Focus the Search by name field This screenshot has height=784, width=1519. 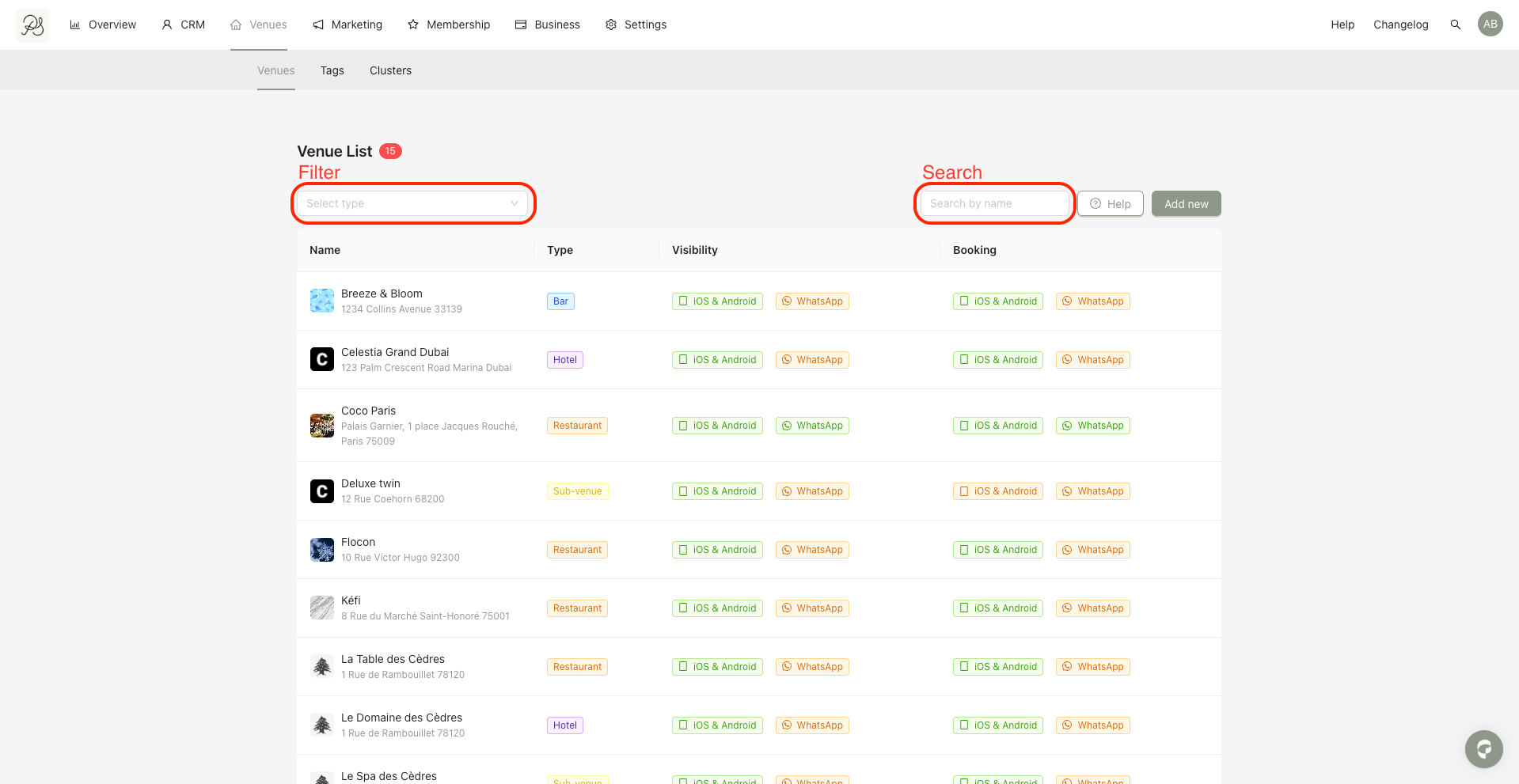pyautogui.click(x=993, y=203)
